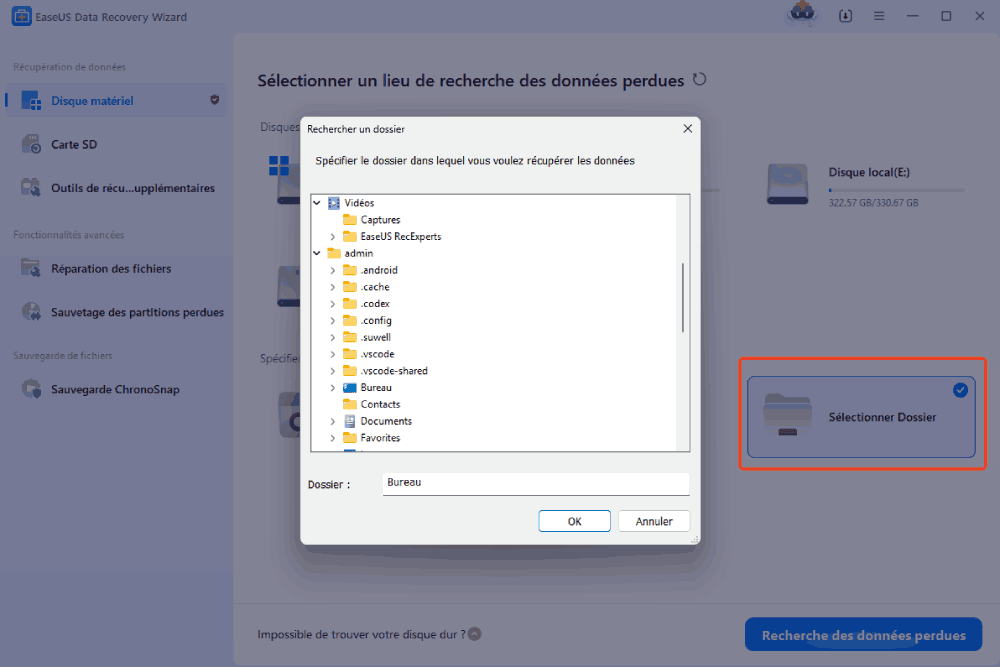Select the Favorites folder label
The width and height of the screenshot is (1000, 667).
[x=380, y=437]
